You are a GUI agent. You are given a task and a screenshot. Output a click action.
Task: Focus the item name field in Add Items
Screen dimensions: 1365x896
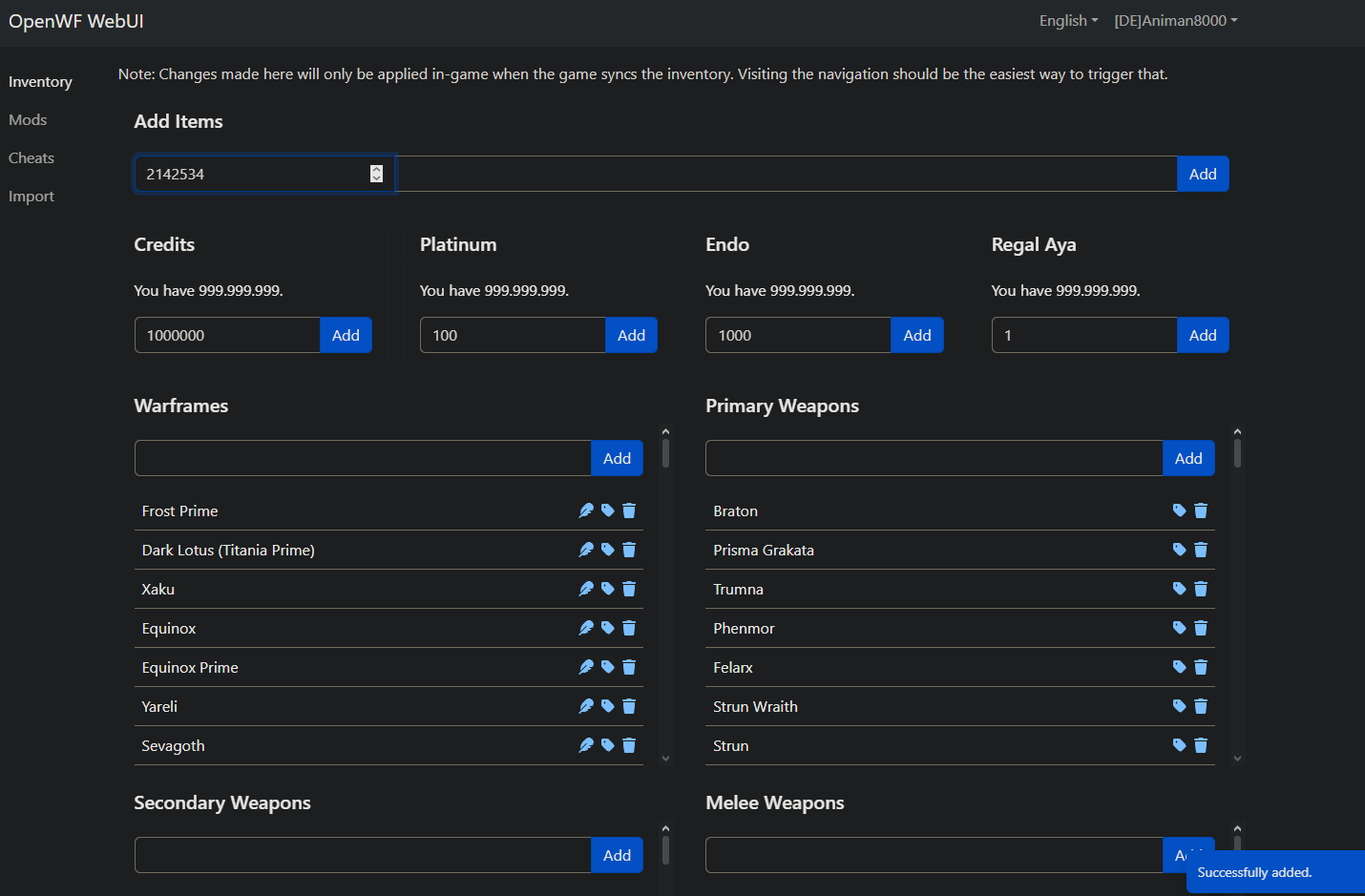[x=787, y=174]
